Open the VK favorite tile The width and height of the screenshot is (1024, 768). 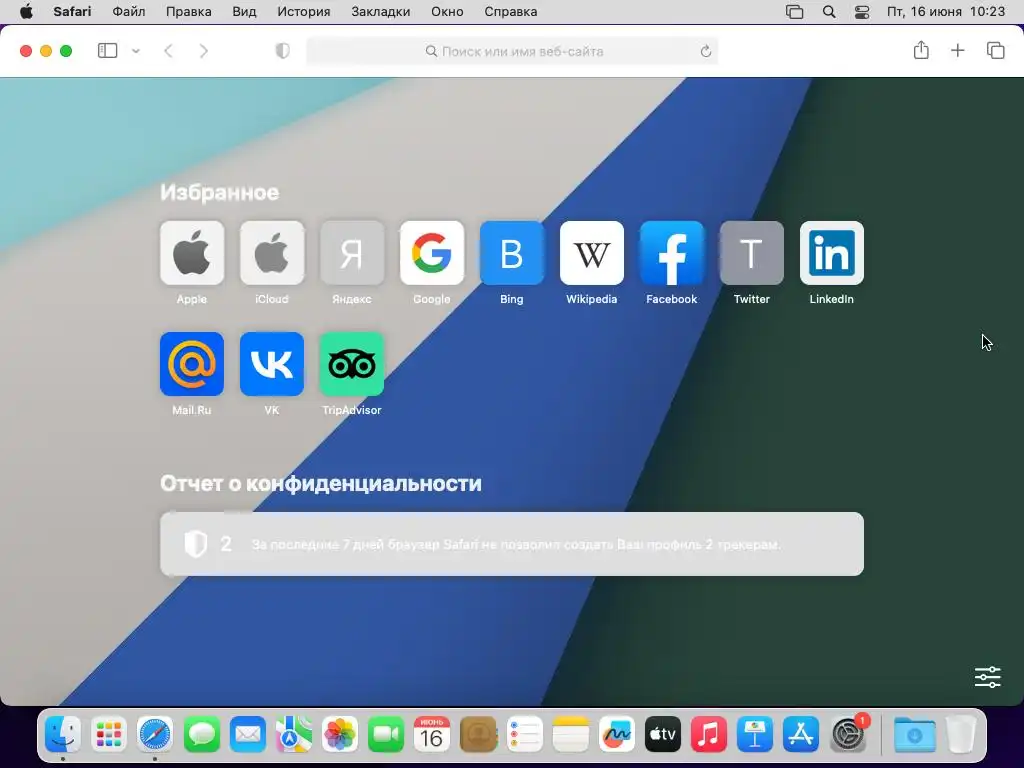pyautogui.click(x=272, y=364)
